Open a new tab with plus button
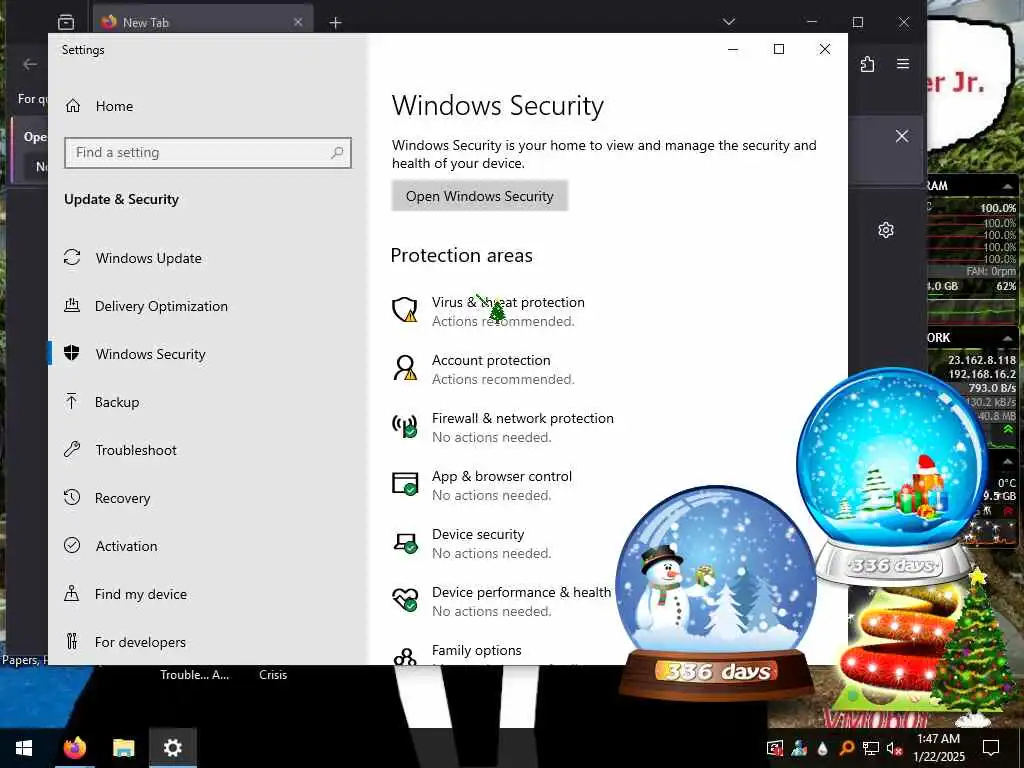The width and height of the screenshot is (1024, 768). tap(335, 23)
